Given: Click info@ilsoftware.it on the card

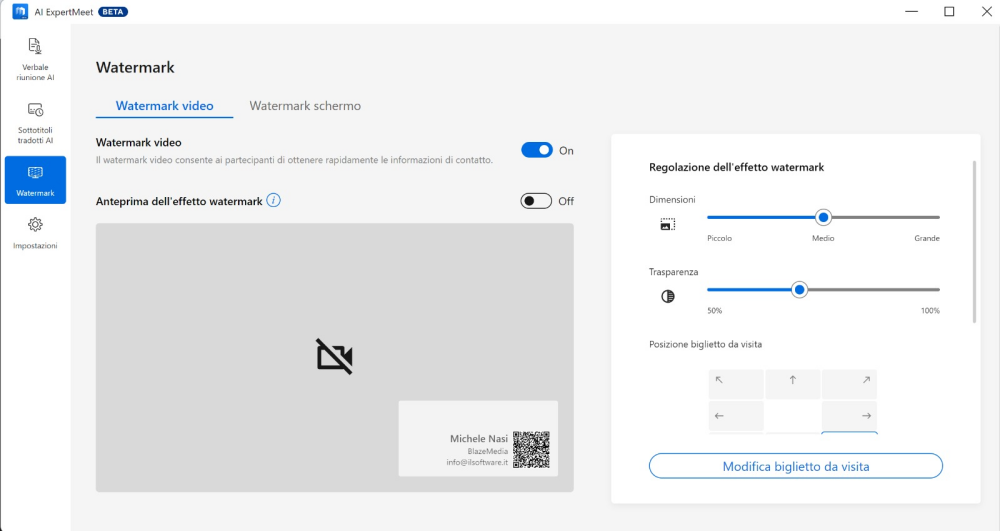Looking at the screenshot, I should 477,462.
